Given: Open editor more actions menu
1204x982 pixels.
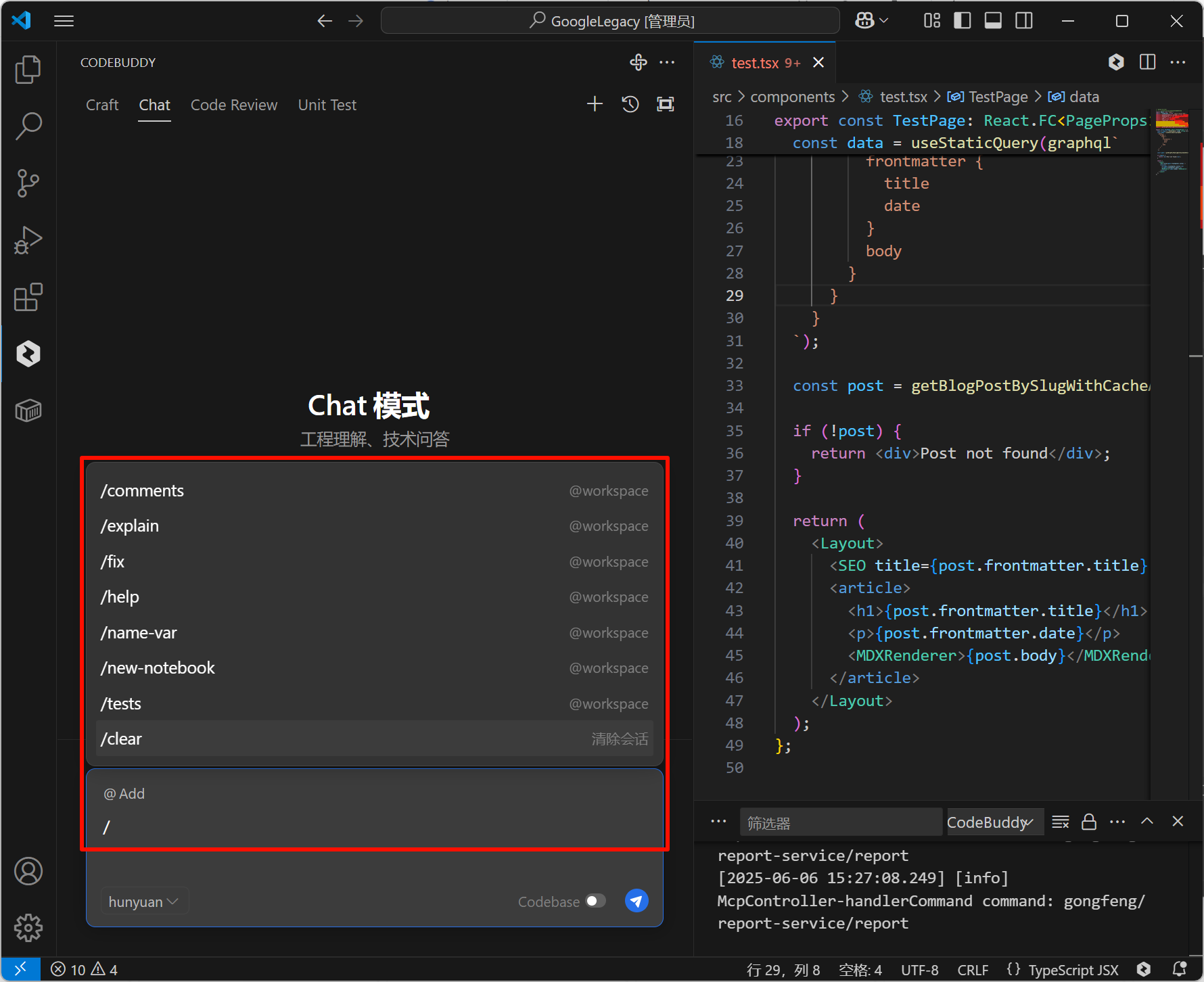Looking at the screenshot, I should (x=1178, y=62).
